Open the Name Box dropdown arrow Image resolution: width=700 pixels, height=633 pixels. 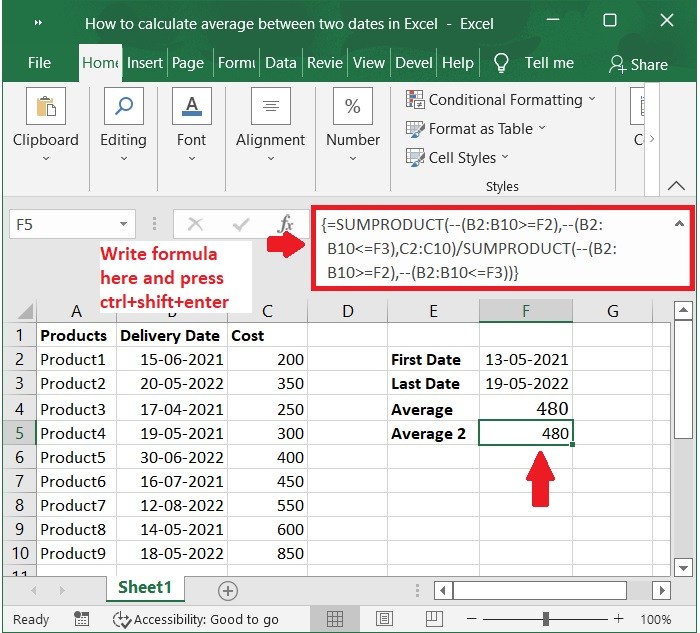click(x=124, y=225)
